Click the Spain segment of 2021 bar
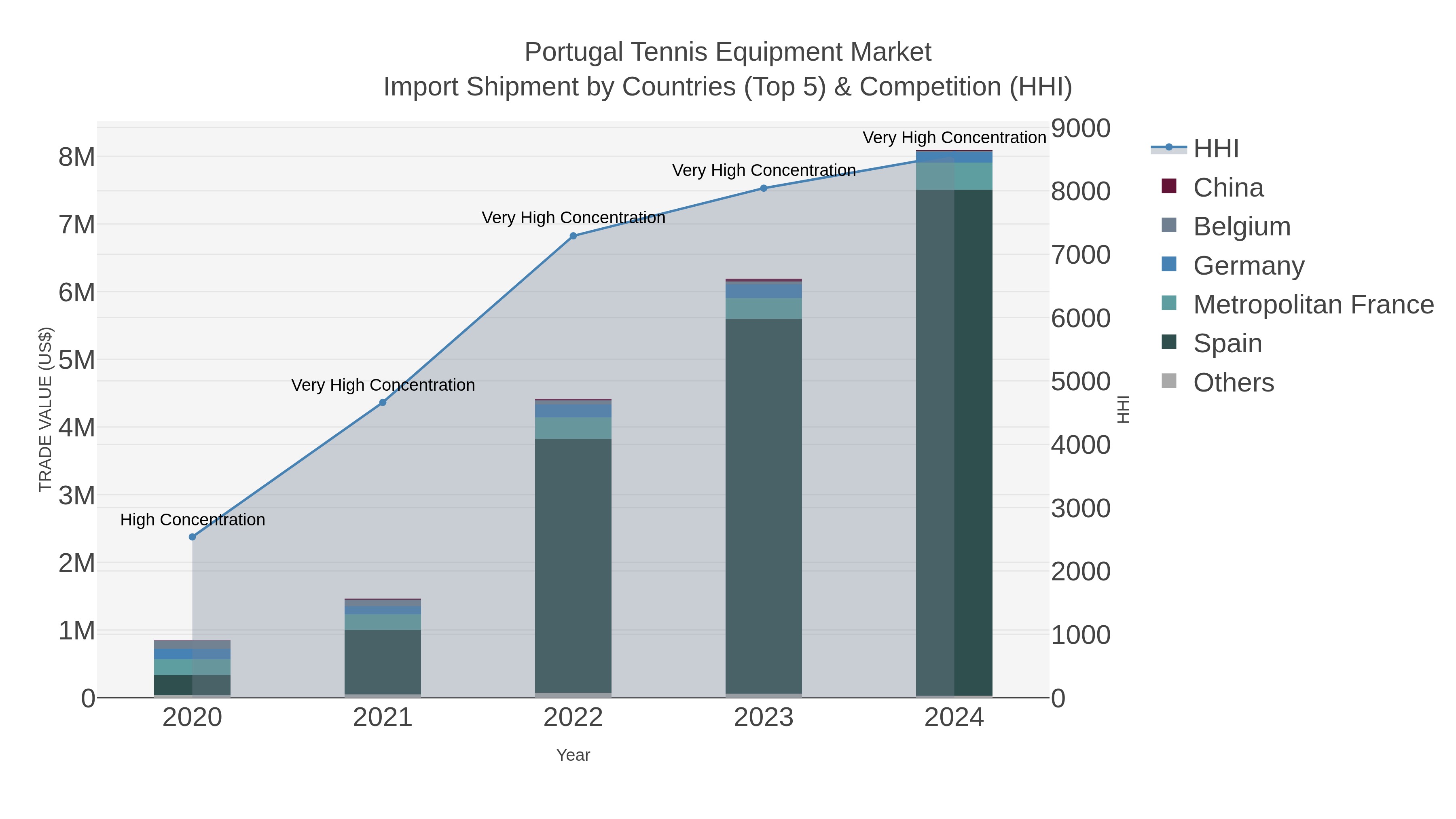The image size is (1456, 819). (x=383, y=662)
